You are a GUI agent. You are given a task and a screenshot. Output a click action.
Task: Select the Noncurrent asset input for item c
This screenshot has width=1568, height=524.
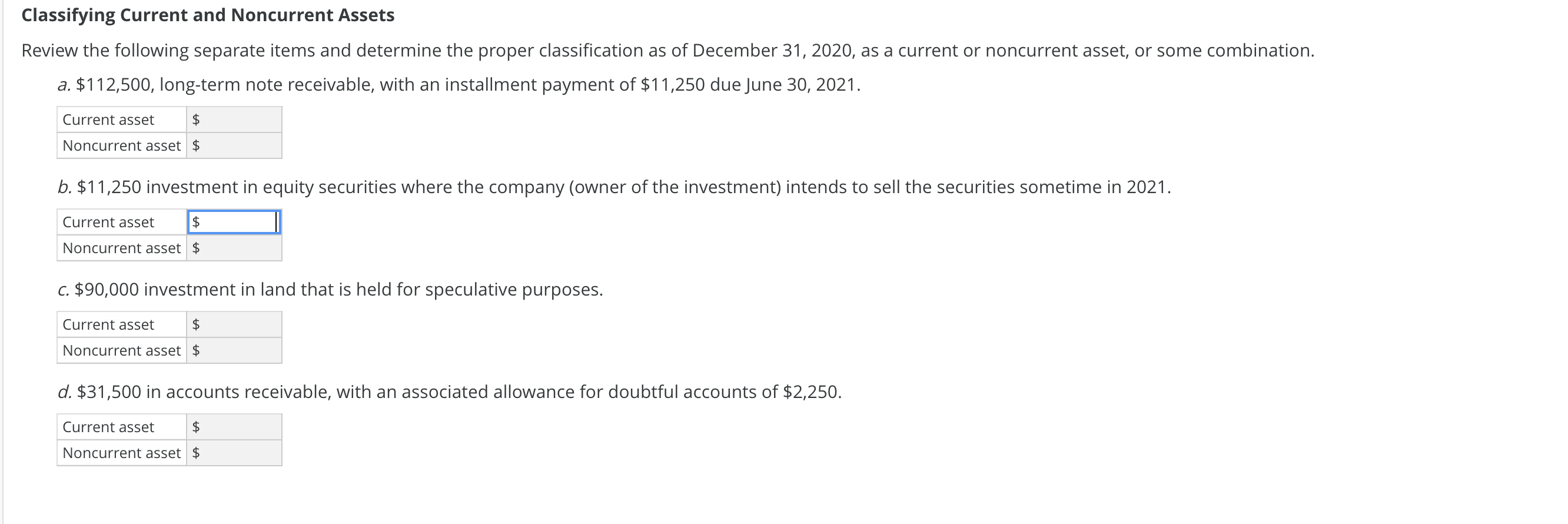tap(237, 350)
